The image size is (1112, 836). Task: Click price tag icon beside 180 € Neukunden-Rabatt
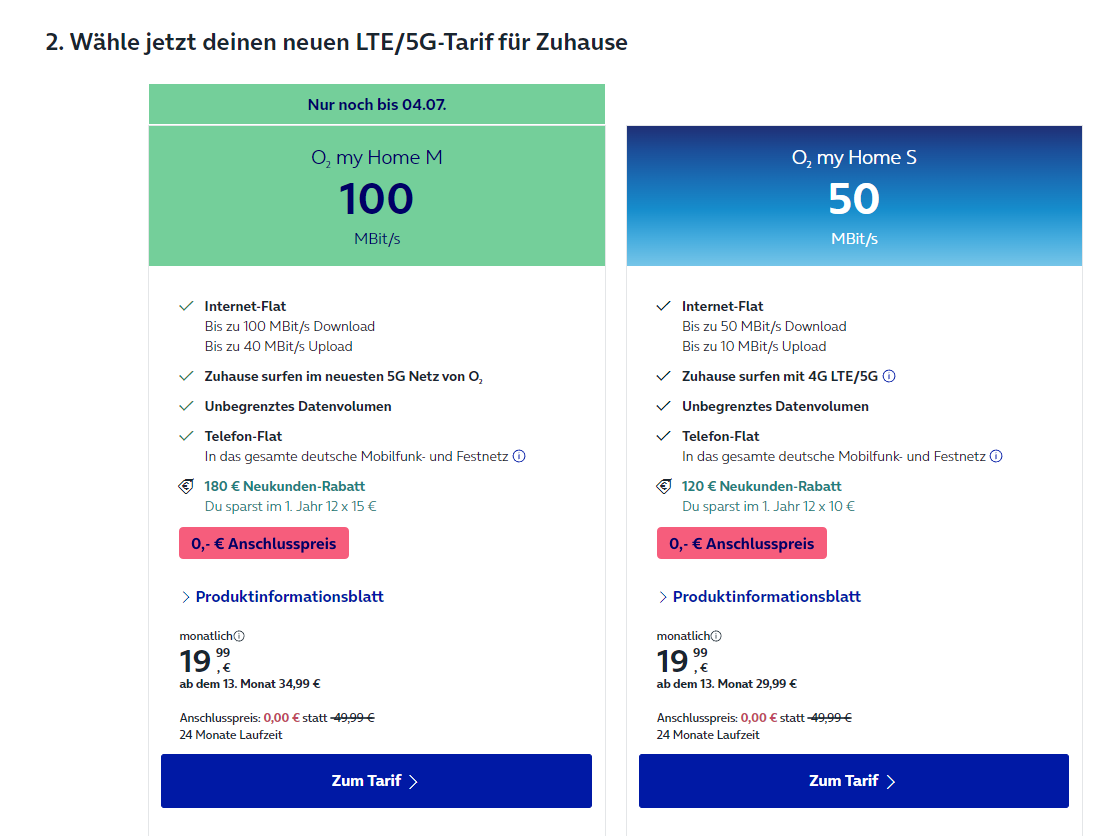point(186,487)
